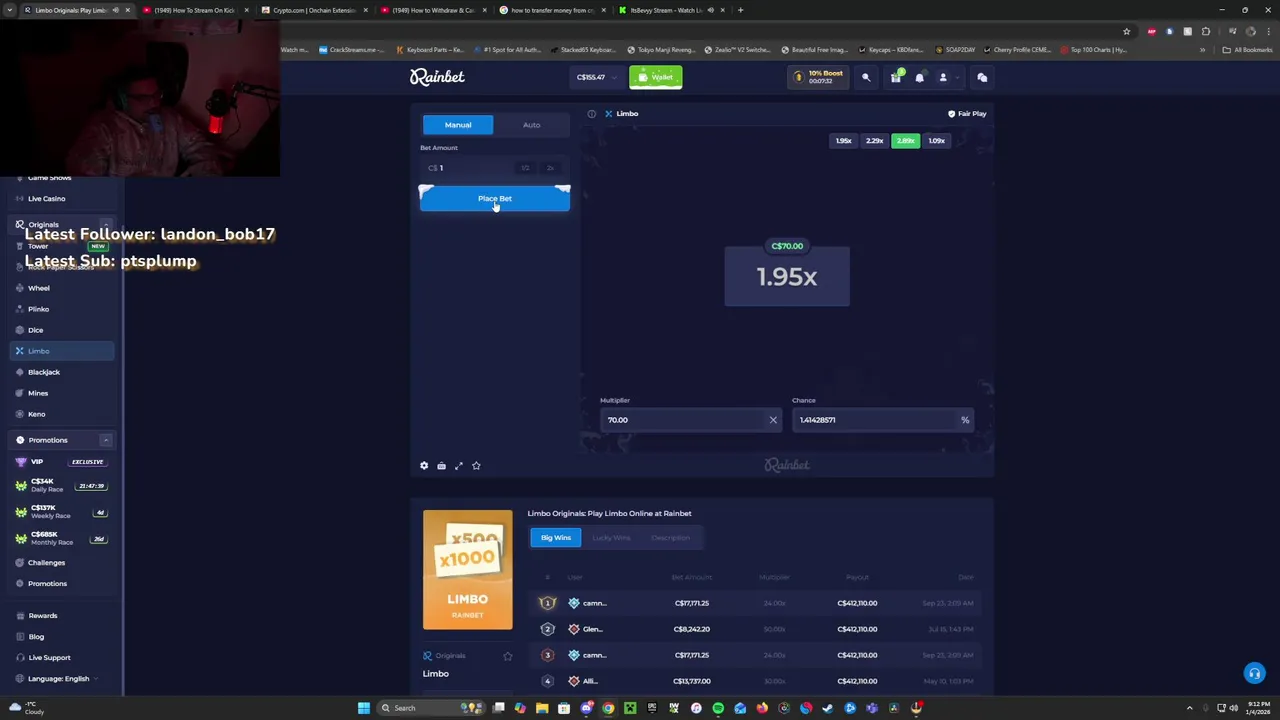Halve bet with 1/2 button

[525, 168]
